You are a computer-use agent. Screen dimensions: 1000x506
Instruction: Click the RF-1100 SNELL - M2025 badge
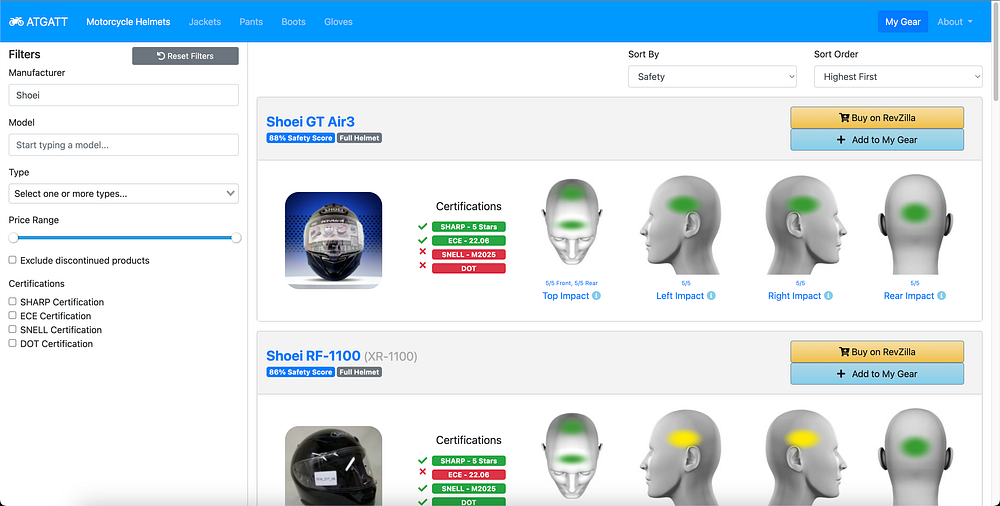tap(469, 489)
